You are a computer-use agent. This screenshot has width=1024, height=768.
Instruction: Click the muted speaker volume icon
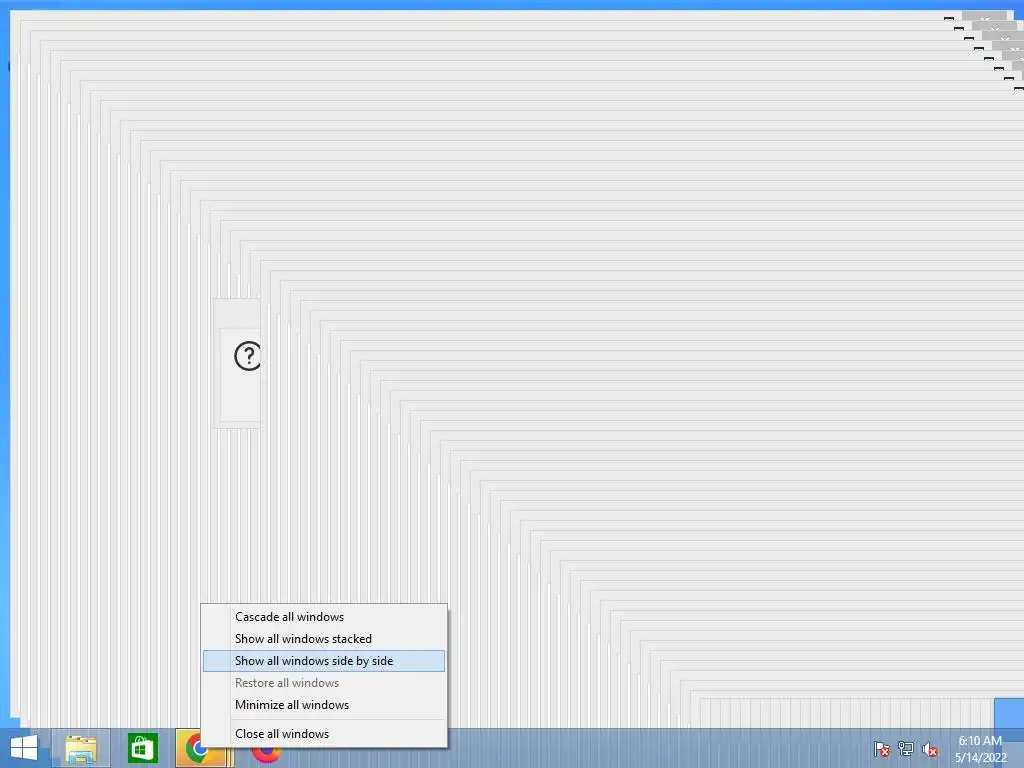[x=930, y=749]
